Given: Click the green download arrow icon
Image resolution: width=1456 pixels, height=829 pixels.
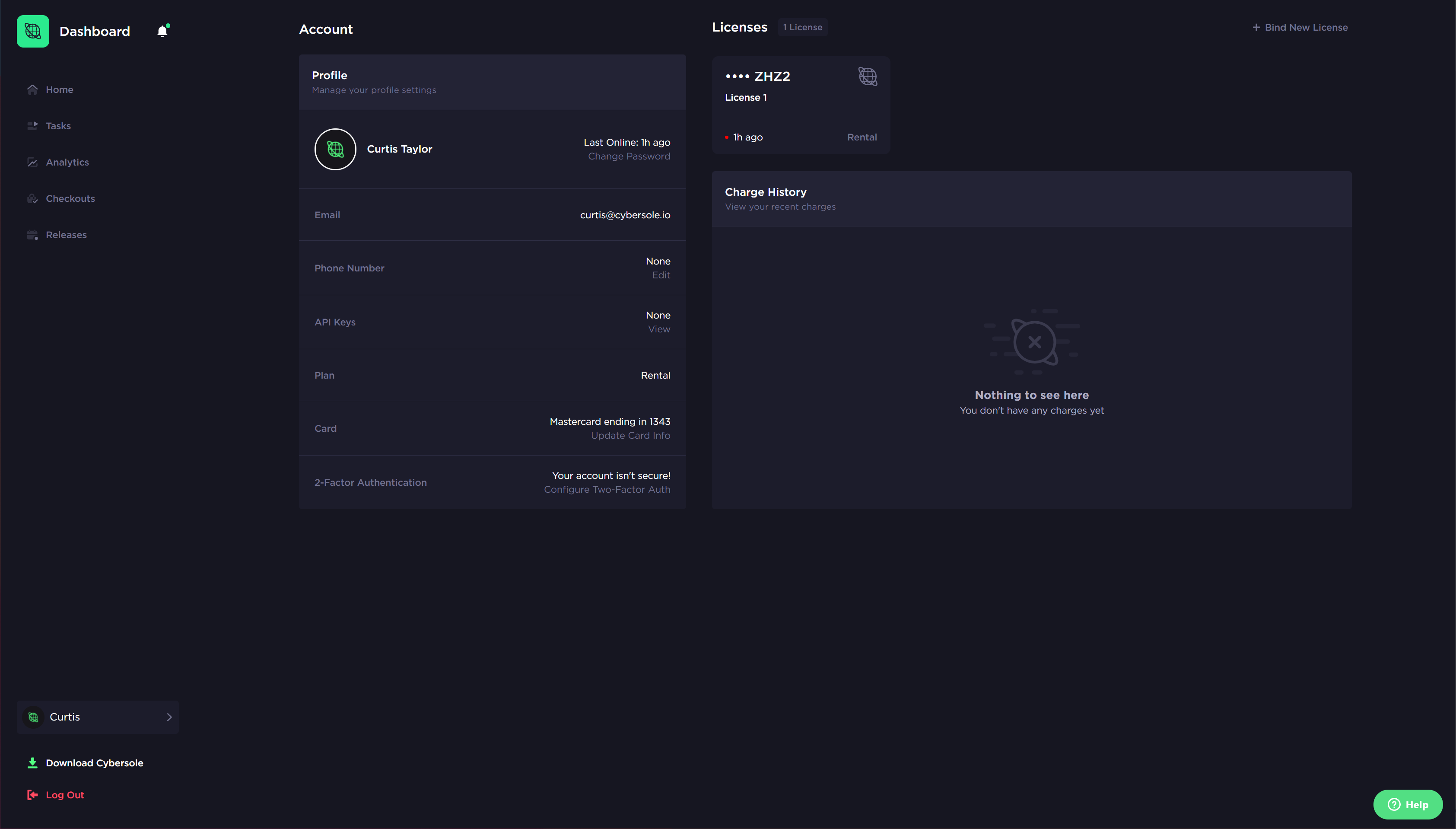Looking at the screenshot, I should tap(32, 763).
